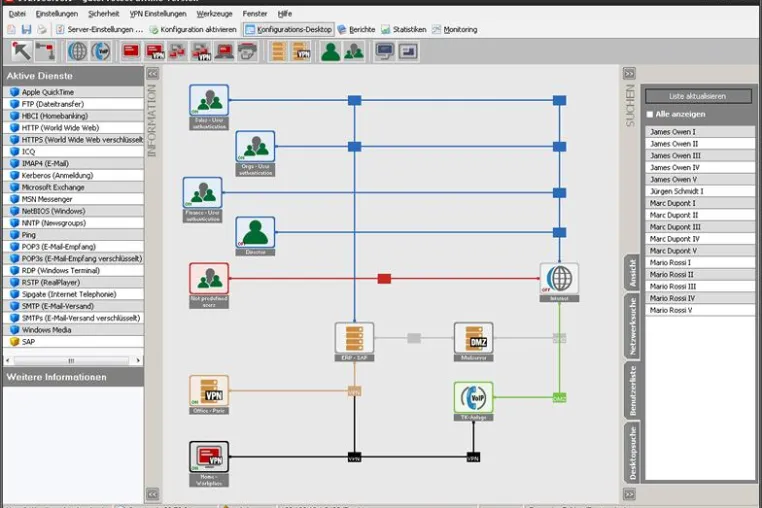Image resolution: width=762 pixels, height=508 pixels.
Task: Select the connection drawing tool
Action: [x=45, y=51]
